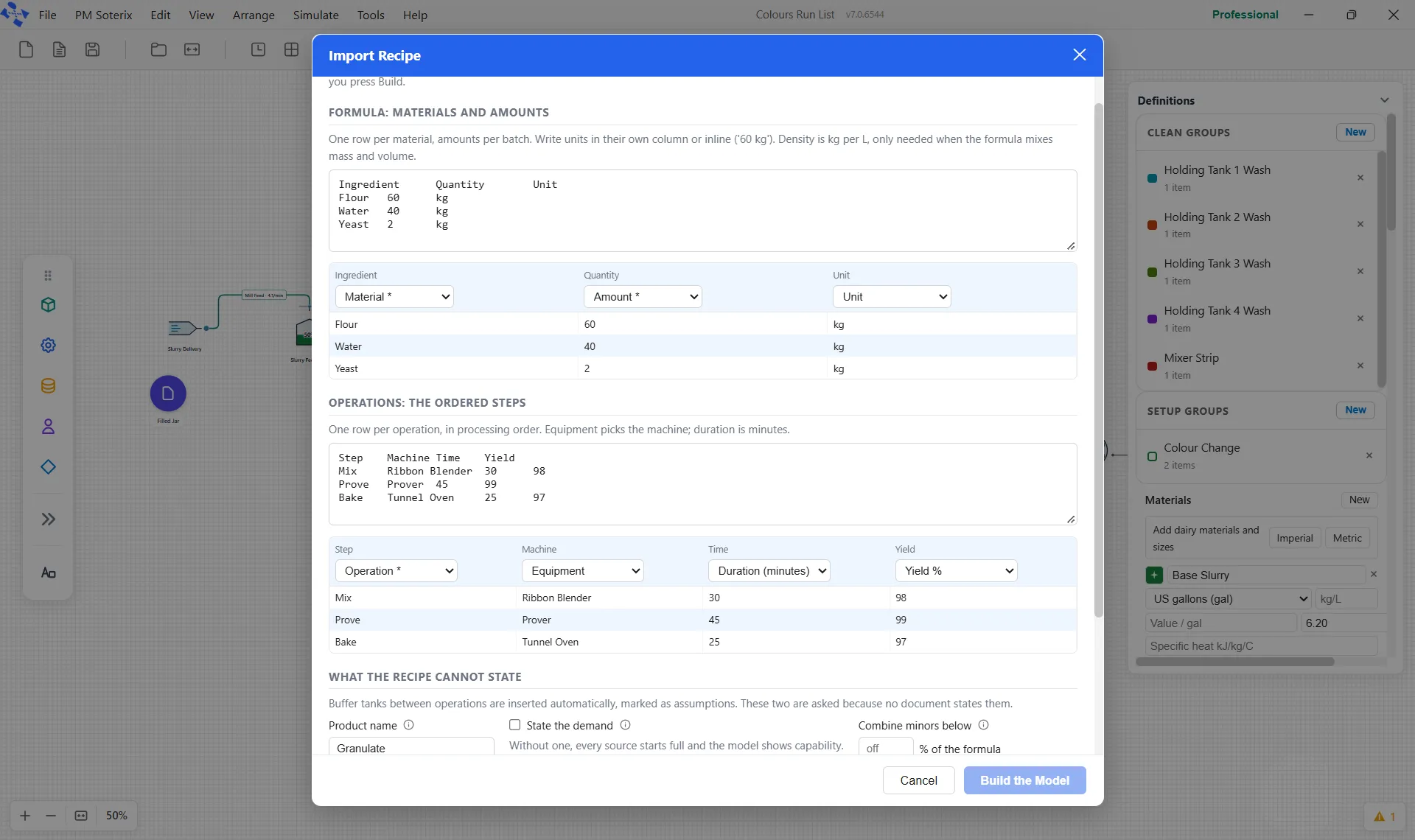
Task: Select the person tool in left sidebar
Action: [x=48, y=427]
